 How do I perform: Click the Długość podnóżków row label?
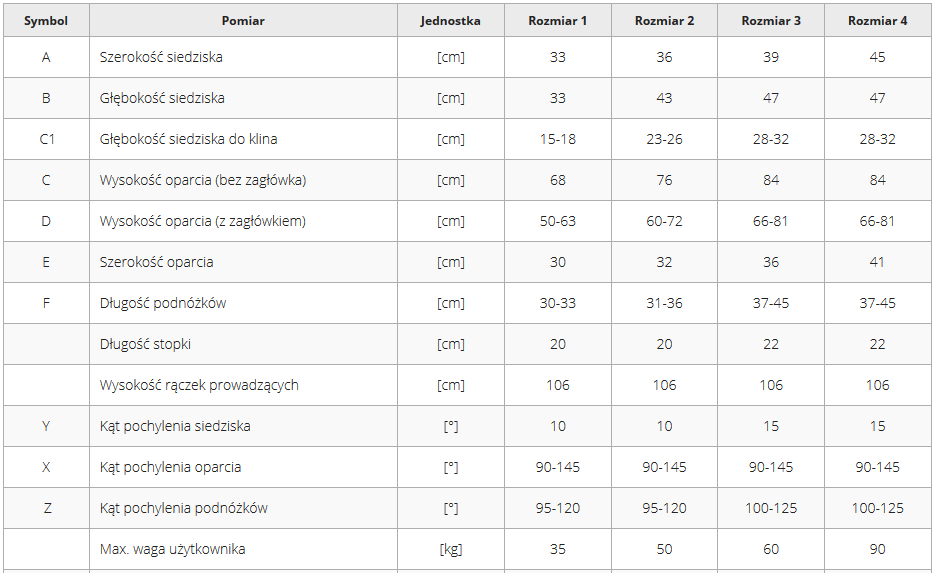[163, 303]
